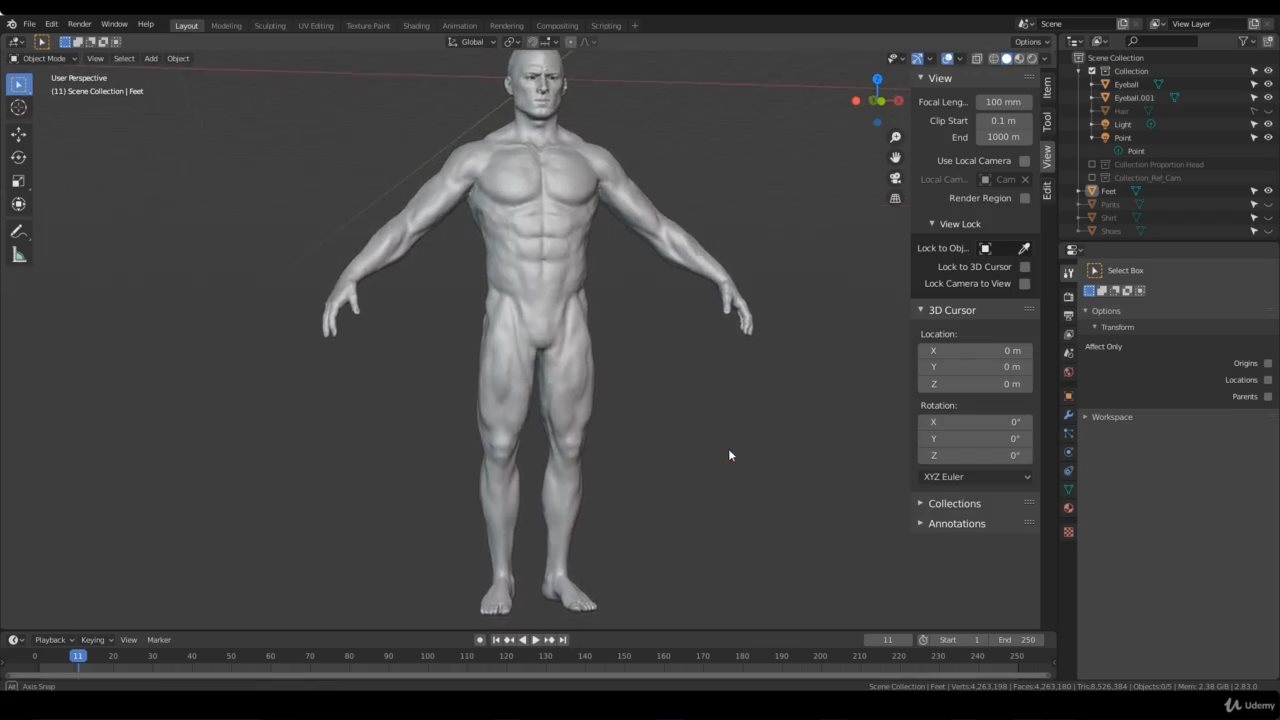Open the Render menu
The height and width of the screenshot is (720, 1280).
click(79, 24)
